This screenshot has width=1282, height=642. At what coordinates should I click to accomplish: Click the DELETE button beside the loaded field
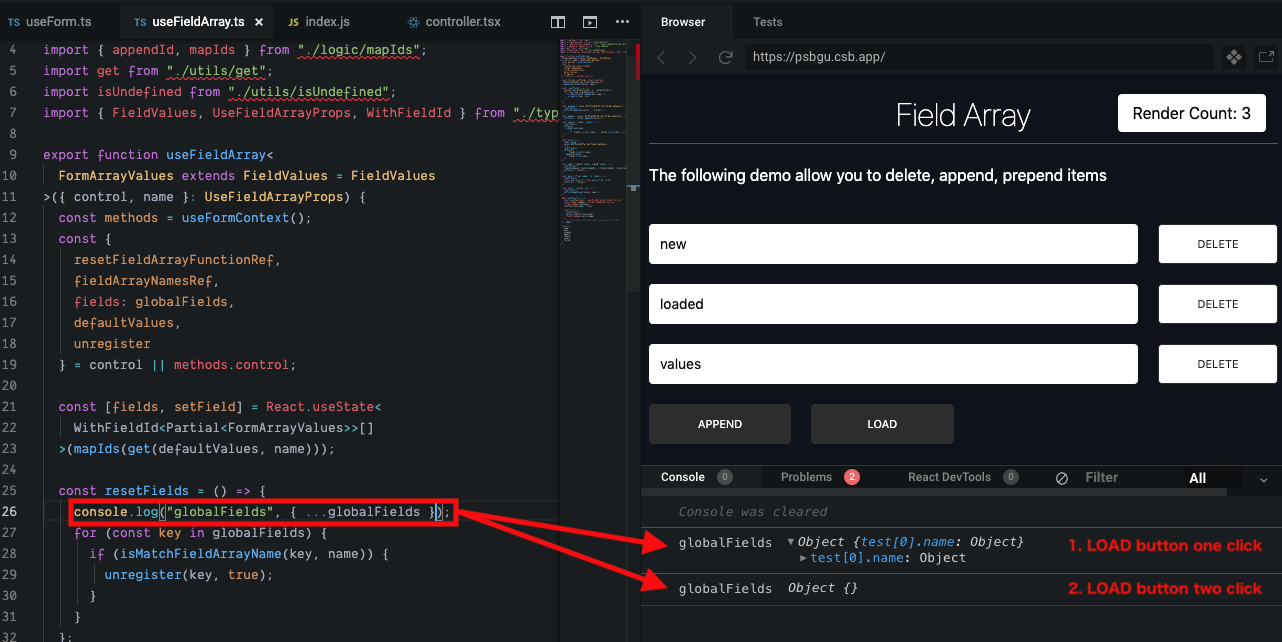tap(1217, 303)
